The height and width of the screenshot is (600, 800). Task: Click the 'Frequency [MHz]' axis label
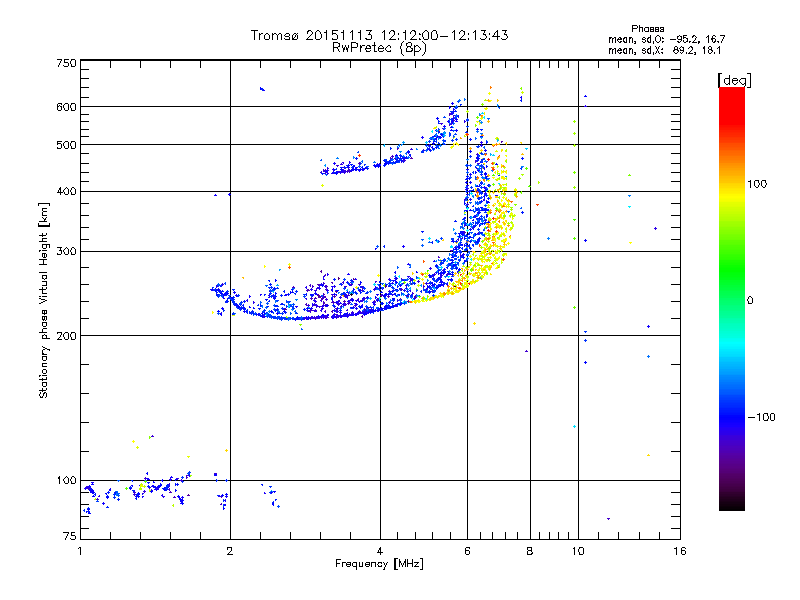tap(379, 564)
